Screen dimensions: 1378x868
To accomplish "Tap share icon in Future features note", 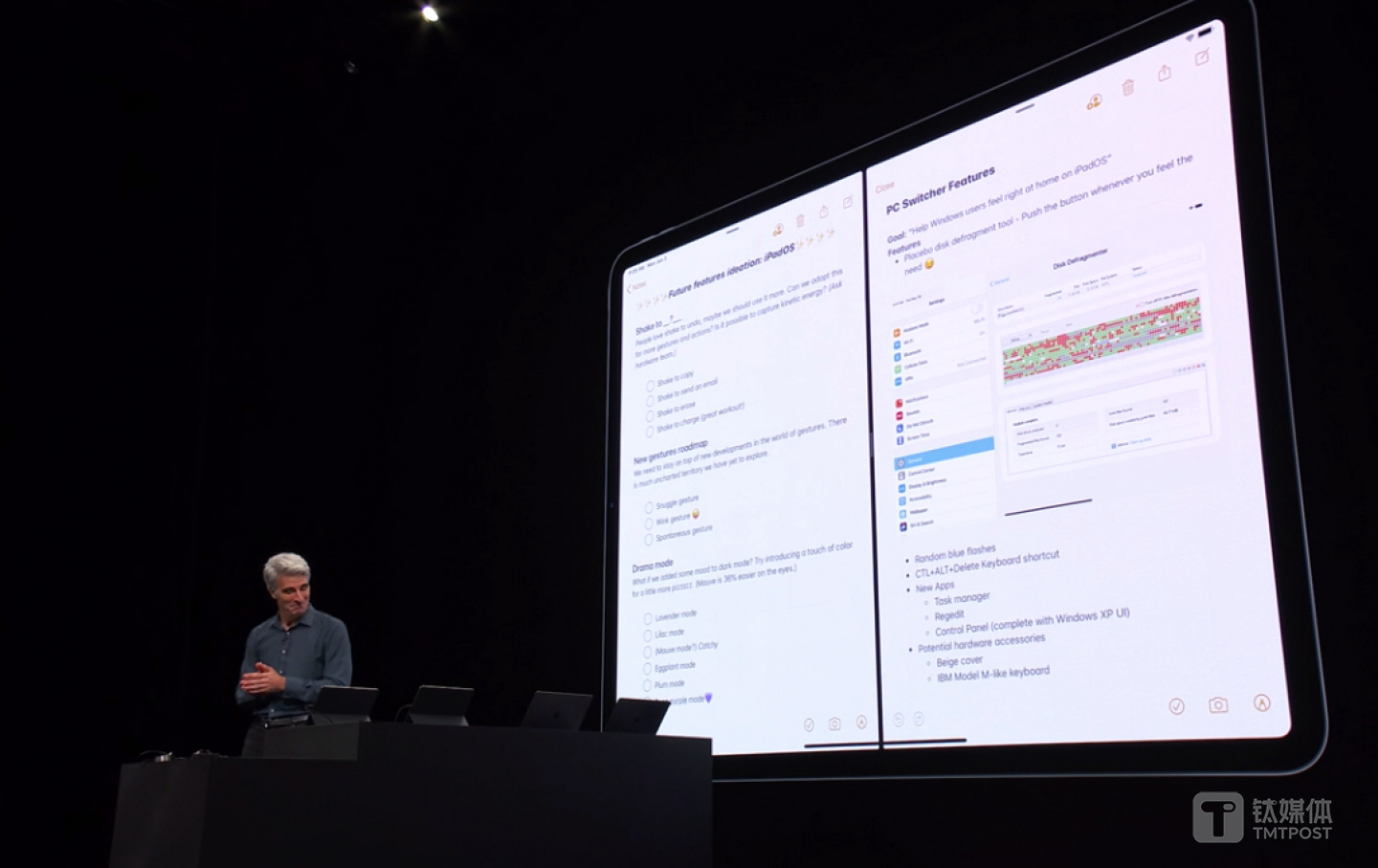I will (x=823, y=211).
